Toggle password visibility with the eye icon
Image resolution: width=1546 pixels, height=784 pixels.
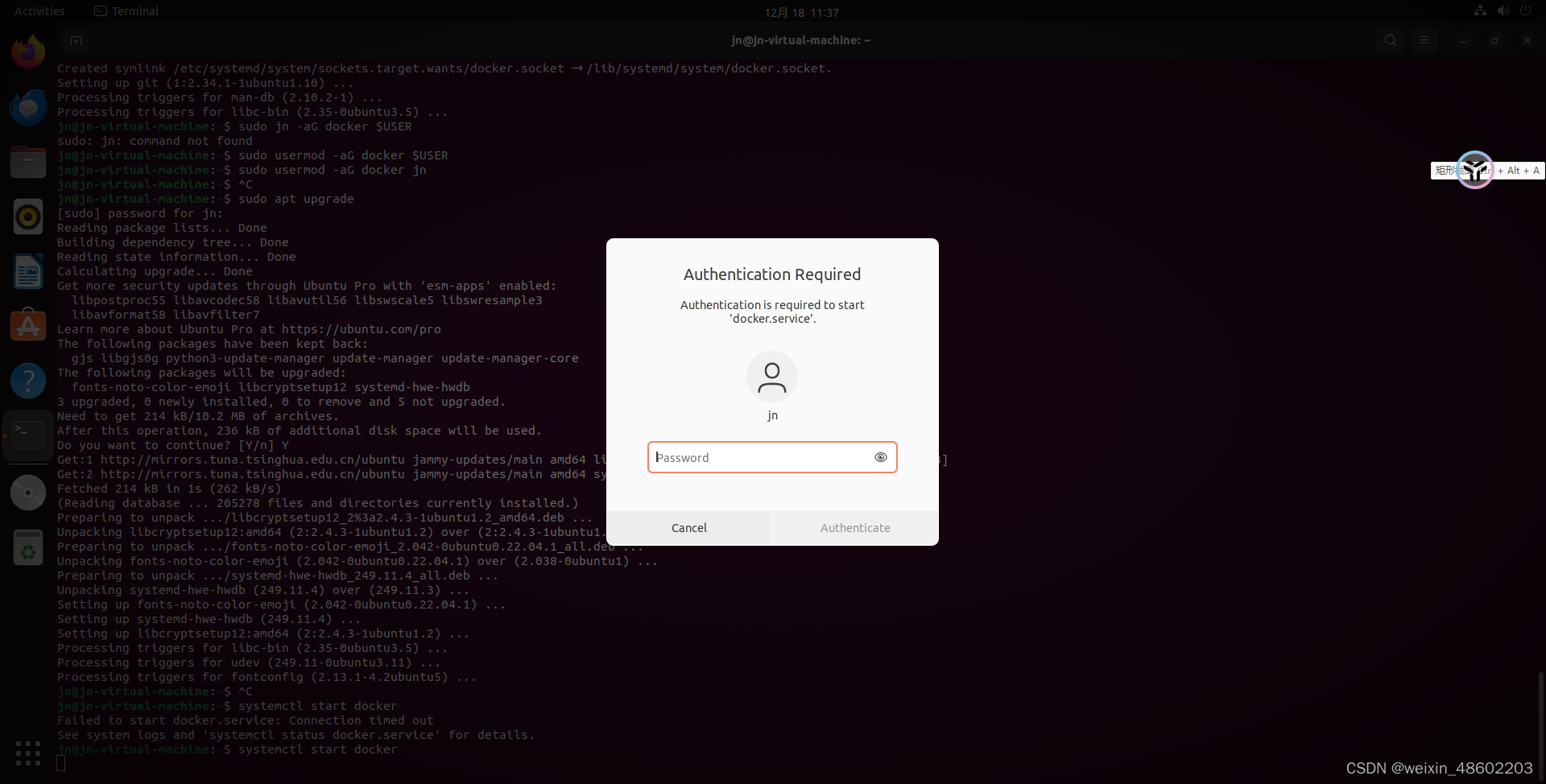(x=880, y=457)
